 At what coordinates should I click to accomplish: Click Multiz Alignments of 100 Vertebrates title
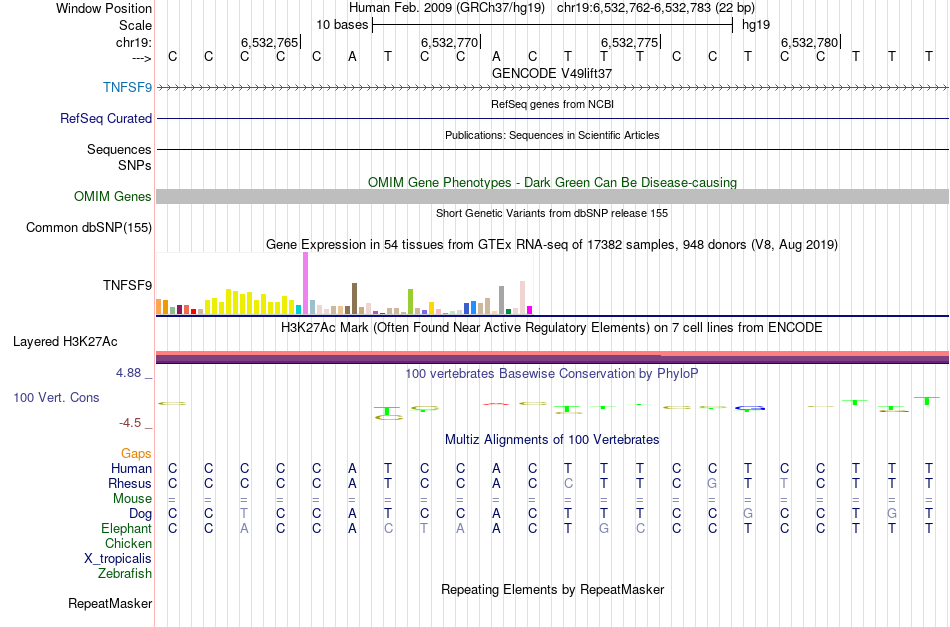[x=552, y=439]
